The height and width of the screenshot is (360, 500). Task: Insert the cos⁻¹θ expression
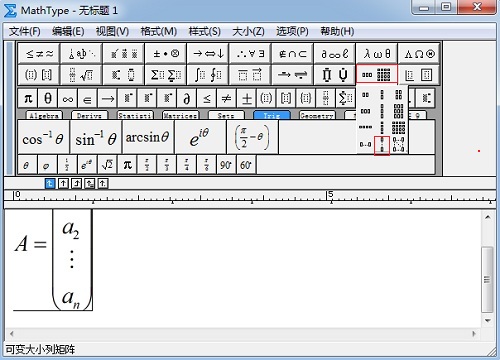coord(43,137)
